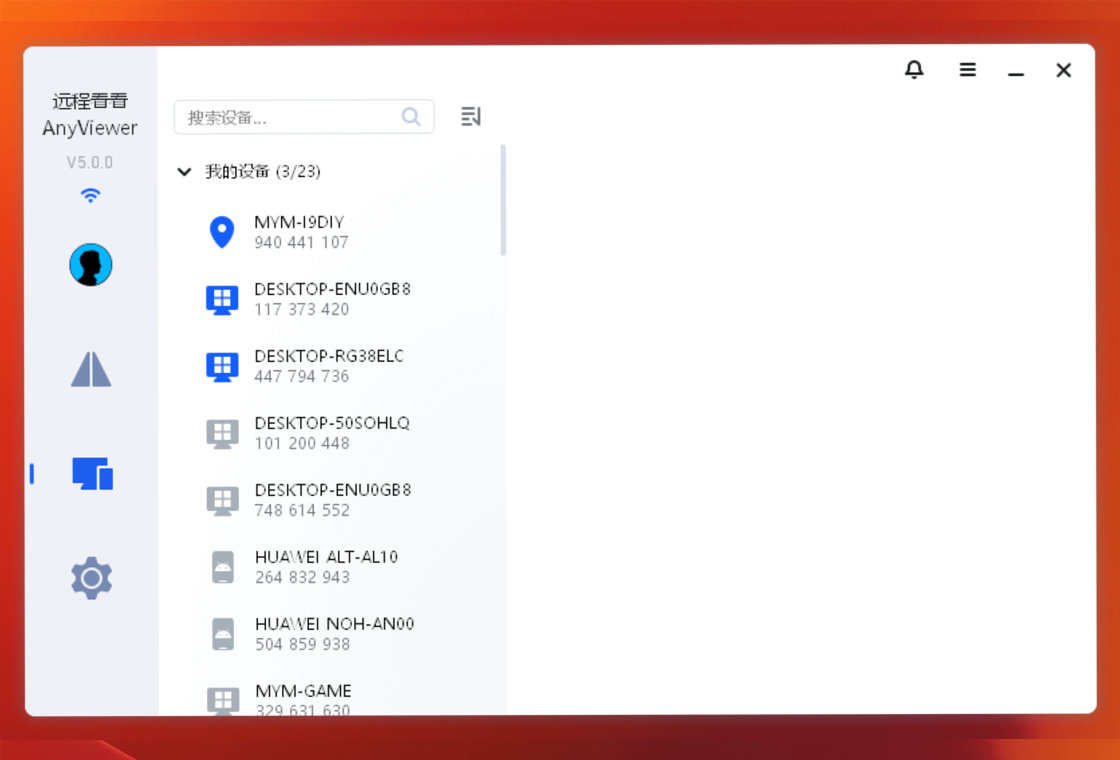Focus the search devices input field
Image resolution: width=1120 pixels, height=760 pixels.
(290, 117)
